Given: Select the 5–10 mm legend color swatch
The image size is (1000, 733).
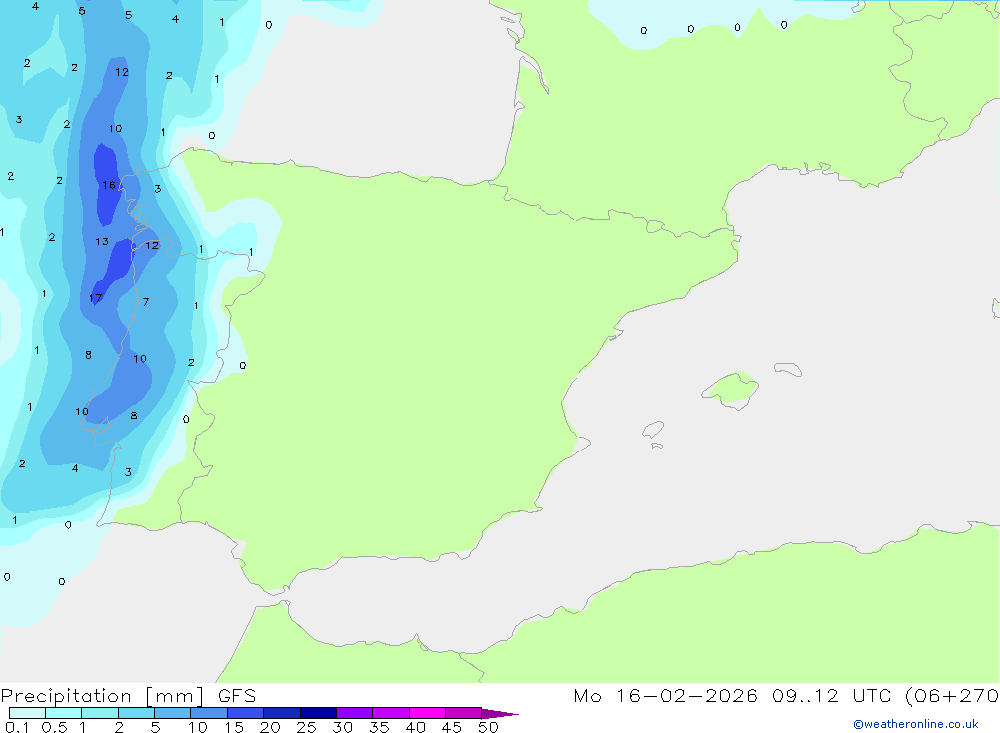Looking at the screenshot, I should pos(172,713).
